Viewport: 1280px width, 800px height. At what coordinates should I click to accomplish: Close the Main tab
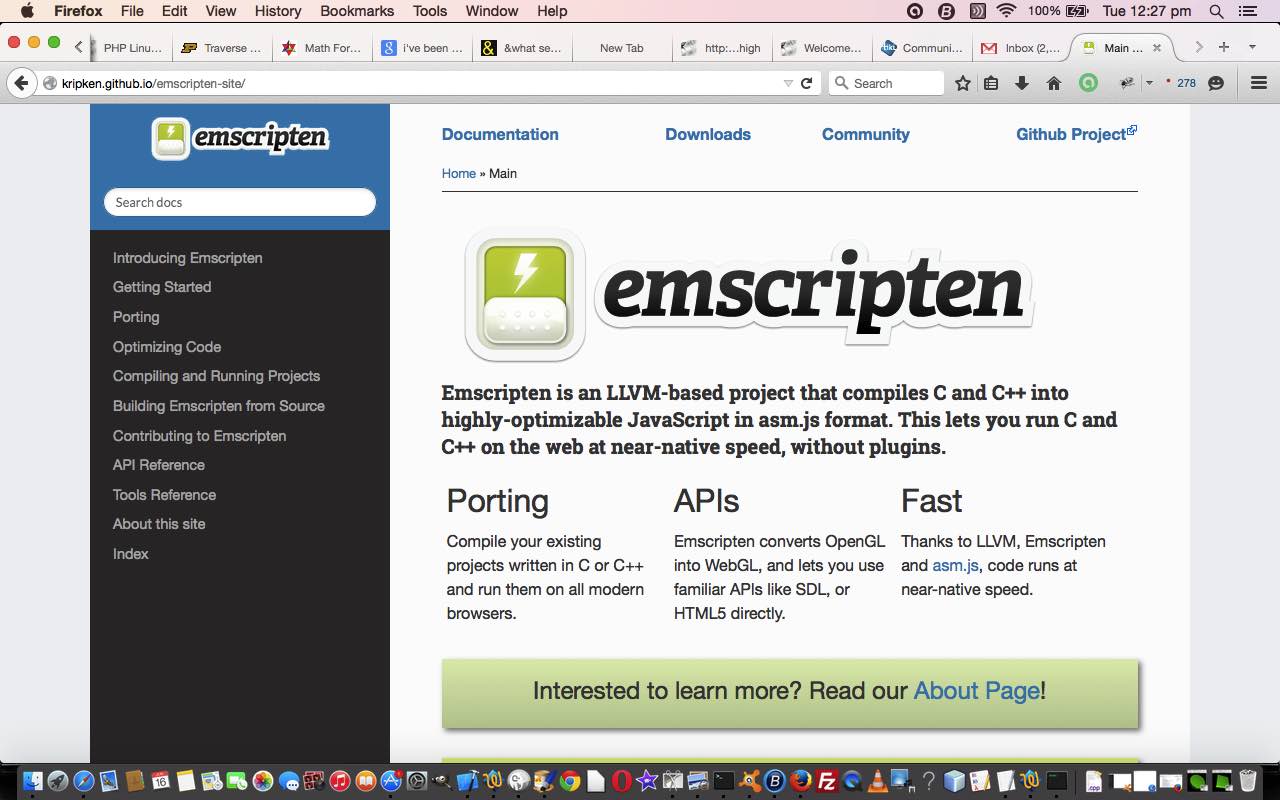point(1157,47)
